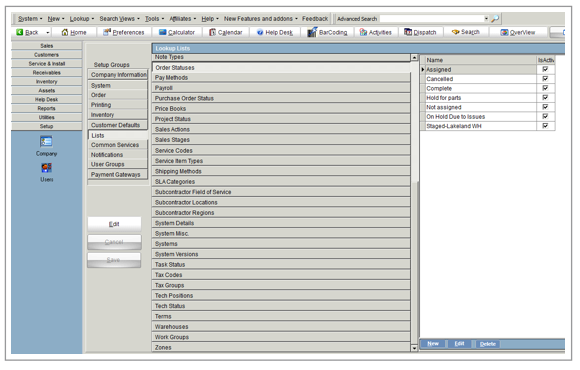Viewport: 580px width, 370px height.
Task: Uncheck IsActive for Assigned
Action: point(545,69)
